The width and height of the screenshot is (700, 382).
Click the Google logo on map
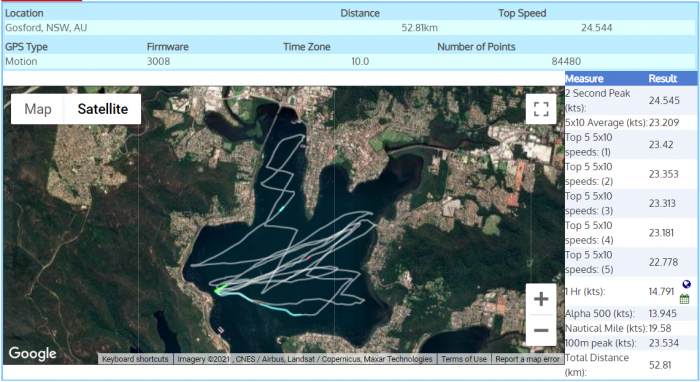click(33, 353)
